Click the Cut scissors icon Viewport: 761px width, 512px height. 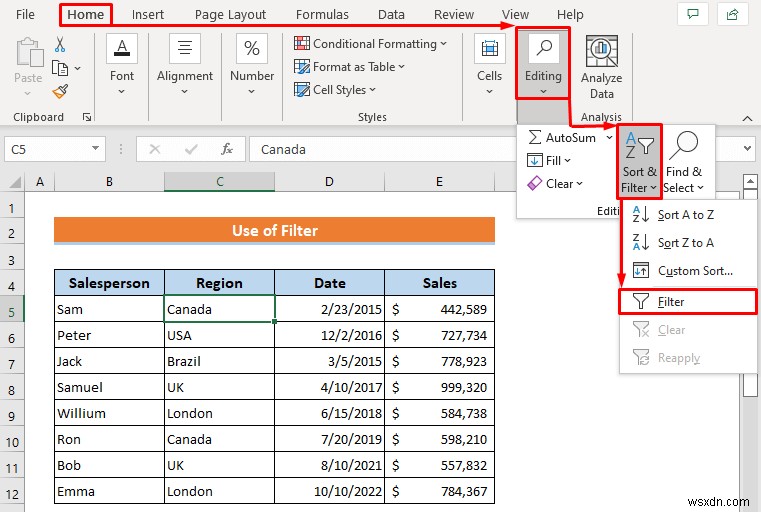(60, 45)
